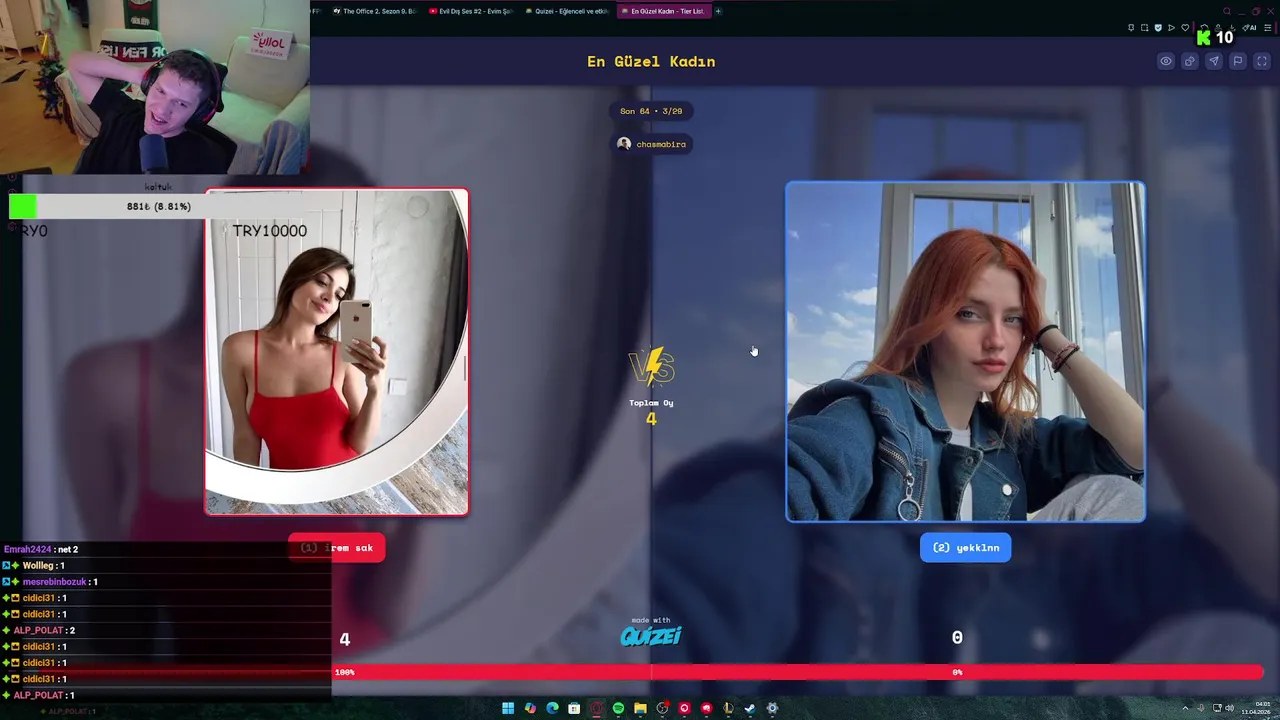This screenshot has width=1280, height=720.
Task: Vote for option (2) yekklnn
Action: click(965, 548)
